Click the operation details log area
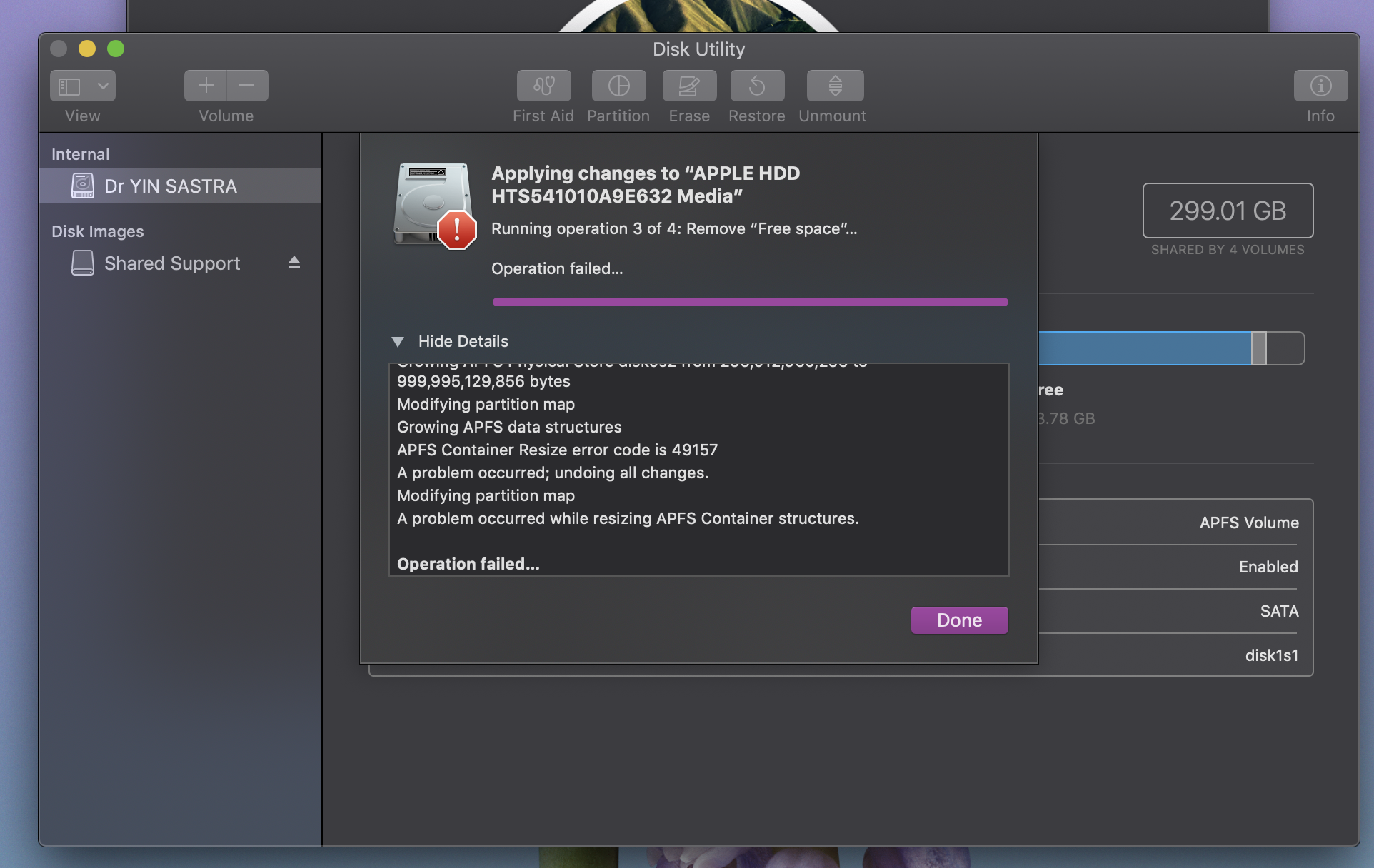 click(x=698, y=469)
